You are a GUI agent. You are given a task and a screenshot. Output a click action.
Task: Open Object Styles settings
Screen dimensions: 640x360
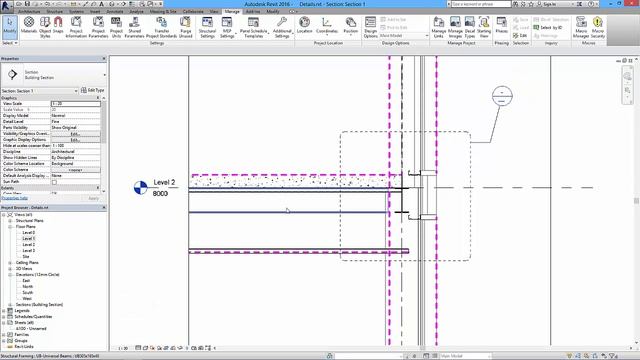coord(45,27)
